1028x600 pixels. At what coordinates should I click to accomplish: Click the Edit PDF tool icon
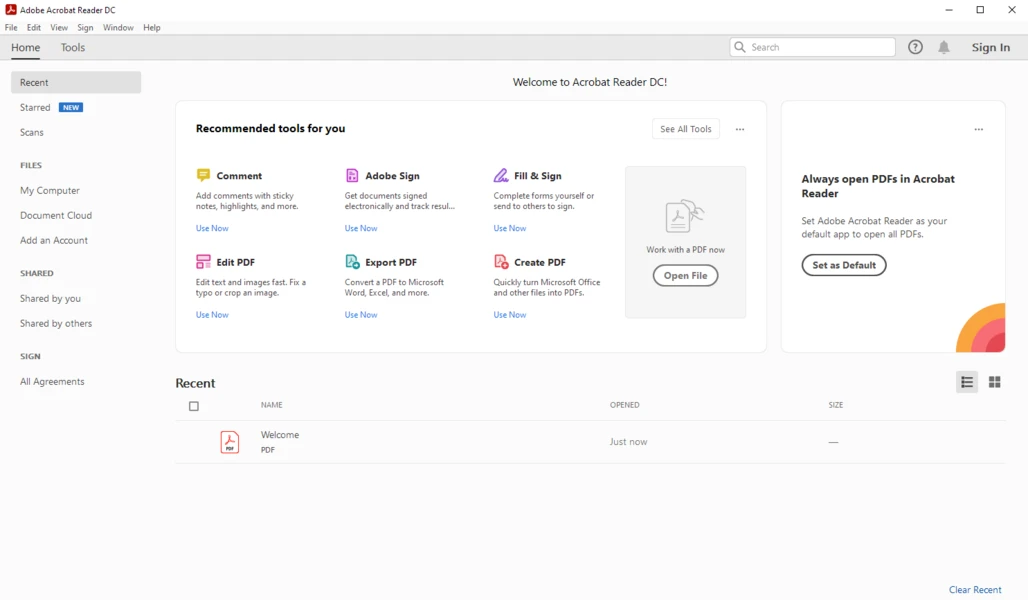click(203, 262)
